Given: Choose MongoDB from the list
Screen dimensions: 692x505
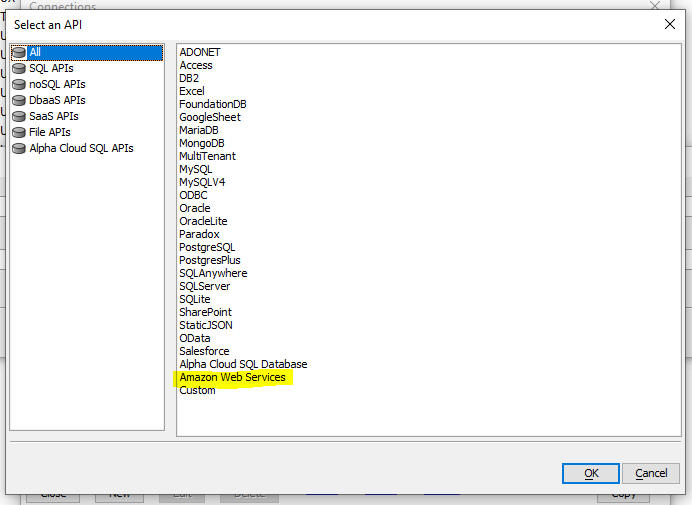Looking at the screenshot, I should [x=202, y=143].
